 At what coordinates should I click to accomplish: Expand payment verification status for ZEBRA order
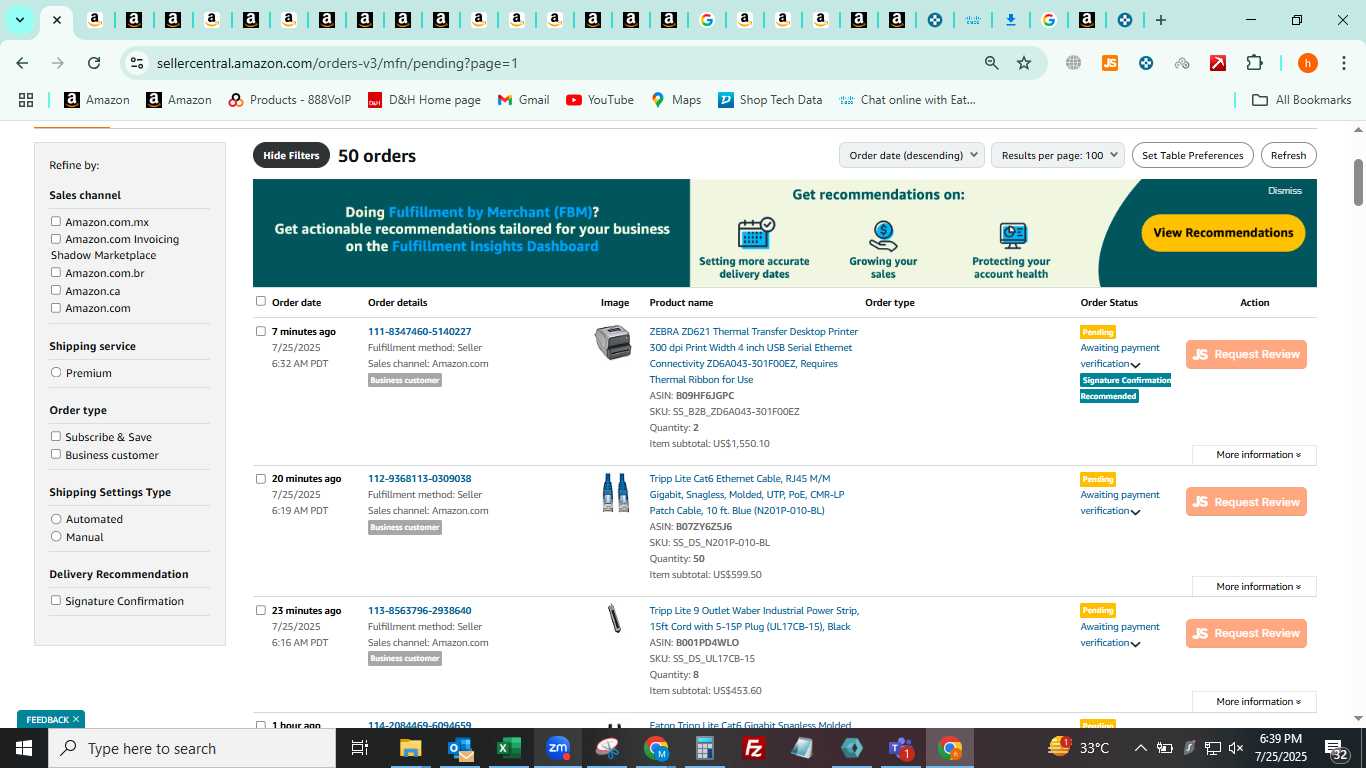point(1135,365)
